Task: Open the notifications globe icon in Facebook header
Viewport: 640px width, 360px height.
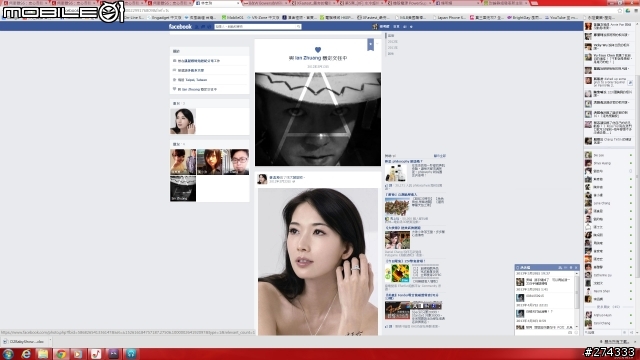Action: (209, 27)
